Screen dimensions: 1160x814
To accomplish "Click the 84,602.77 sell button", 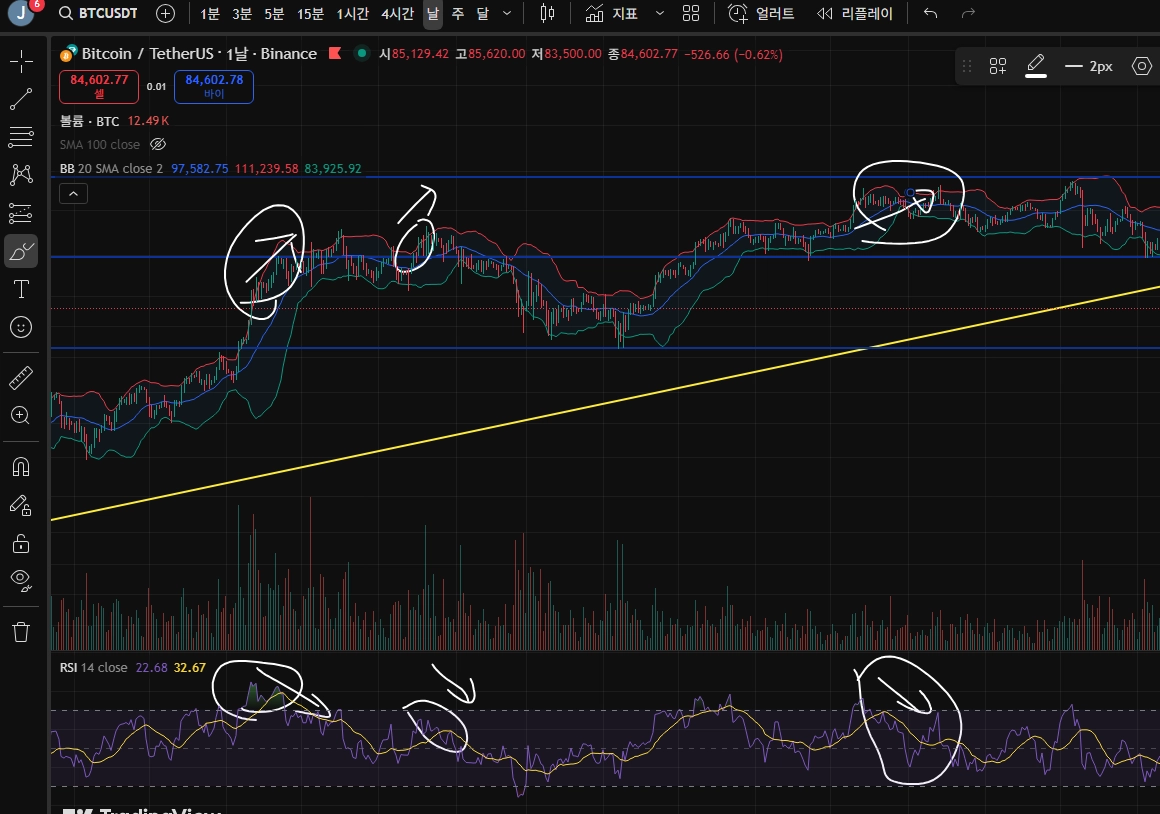I will 99,87.
